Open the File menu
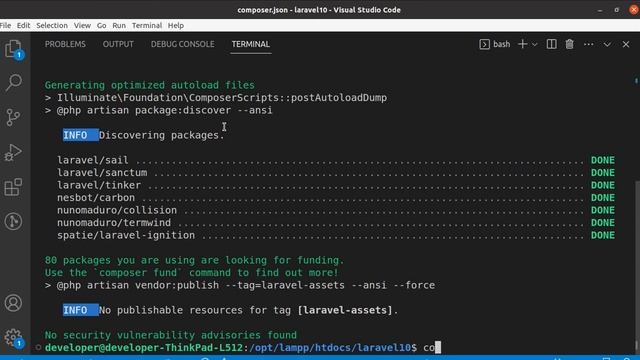This screenshot has height=360, width=640. 6,25
